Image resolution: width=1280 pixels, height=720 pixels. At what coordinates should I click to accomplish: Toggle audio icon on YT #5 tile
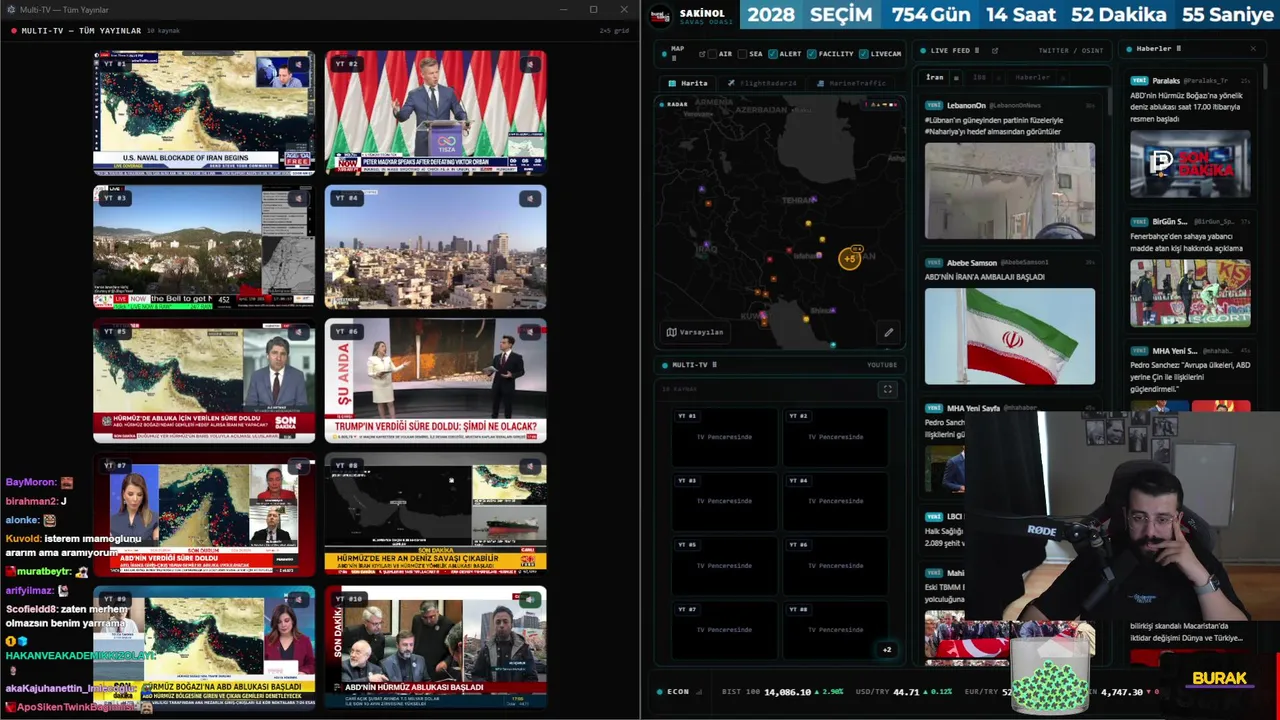point(298,331)
